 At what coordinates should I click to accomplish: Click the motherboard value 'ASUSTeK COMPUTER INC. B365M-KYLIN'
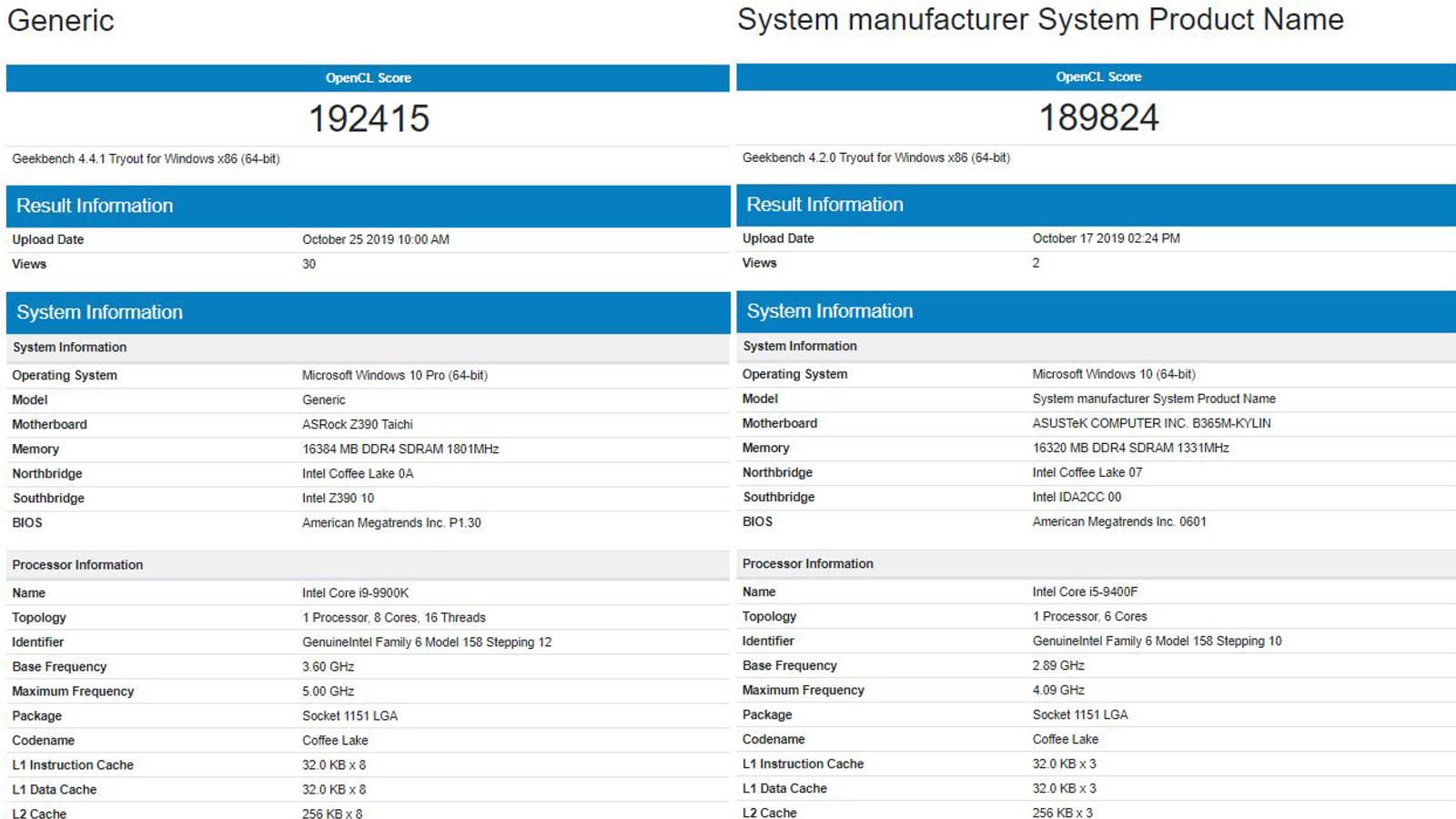[1151, 423]
